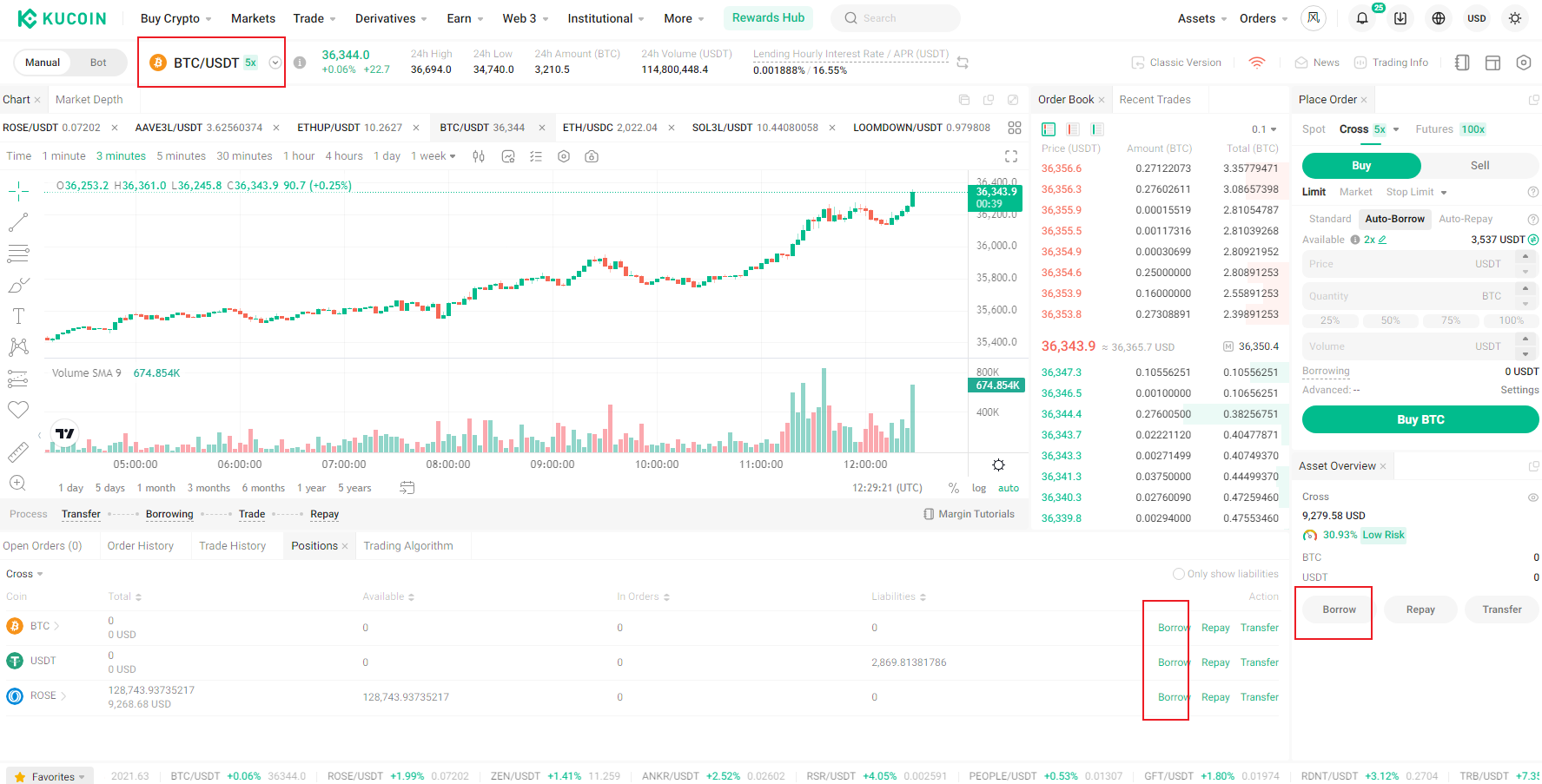Toggle log scale on chart
The height and width of the screenshot is (784, 1542).
point(979,488)
